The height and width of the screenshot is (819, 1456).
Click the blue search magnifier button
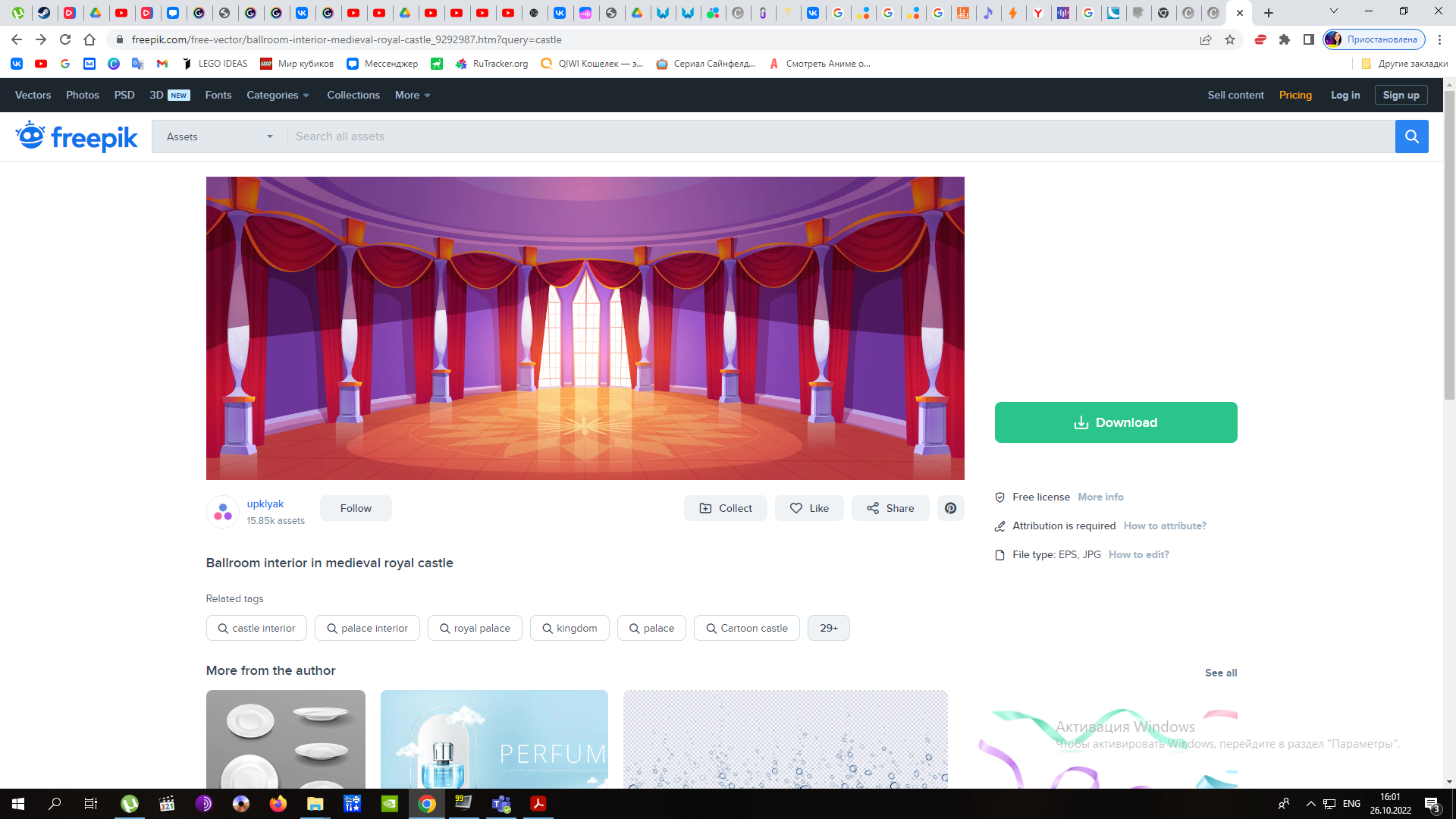1411,136
